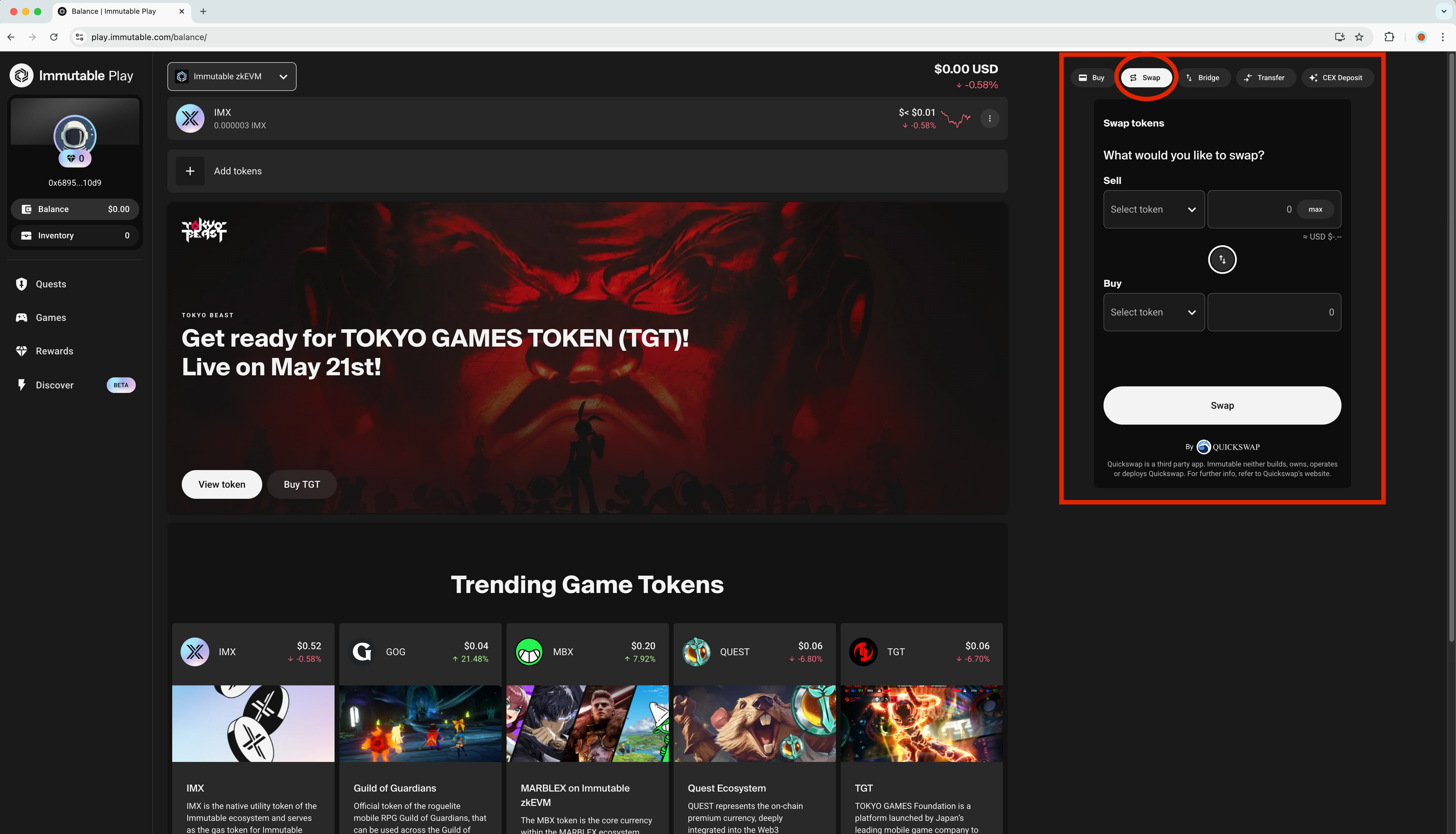
Task: Open the MARBLEX characters image
Action: click(587, 723)
